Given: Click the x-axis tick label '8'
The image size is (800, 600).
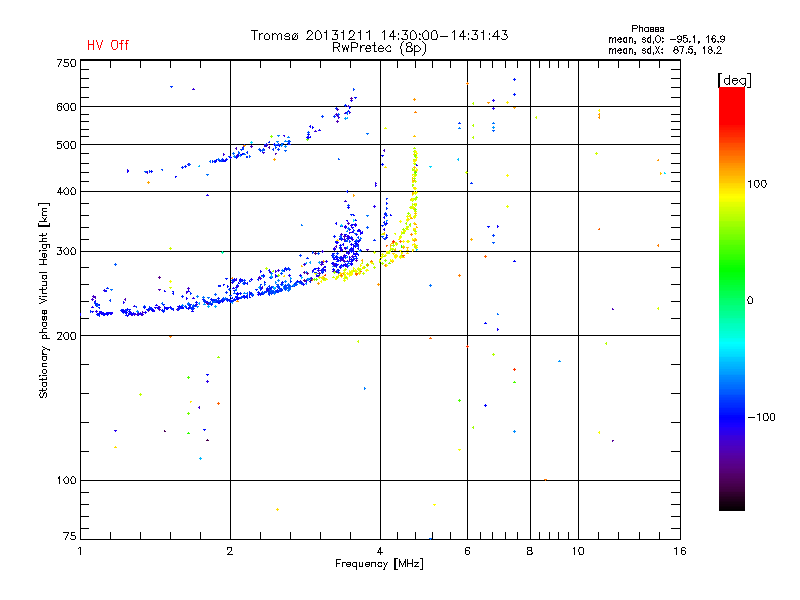Looking at the screenshot, I should coord(530,551).
